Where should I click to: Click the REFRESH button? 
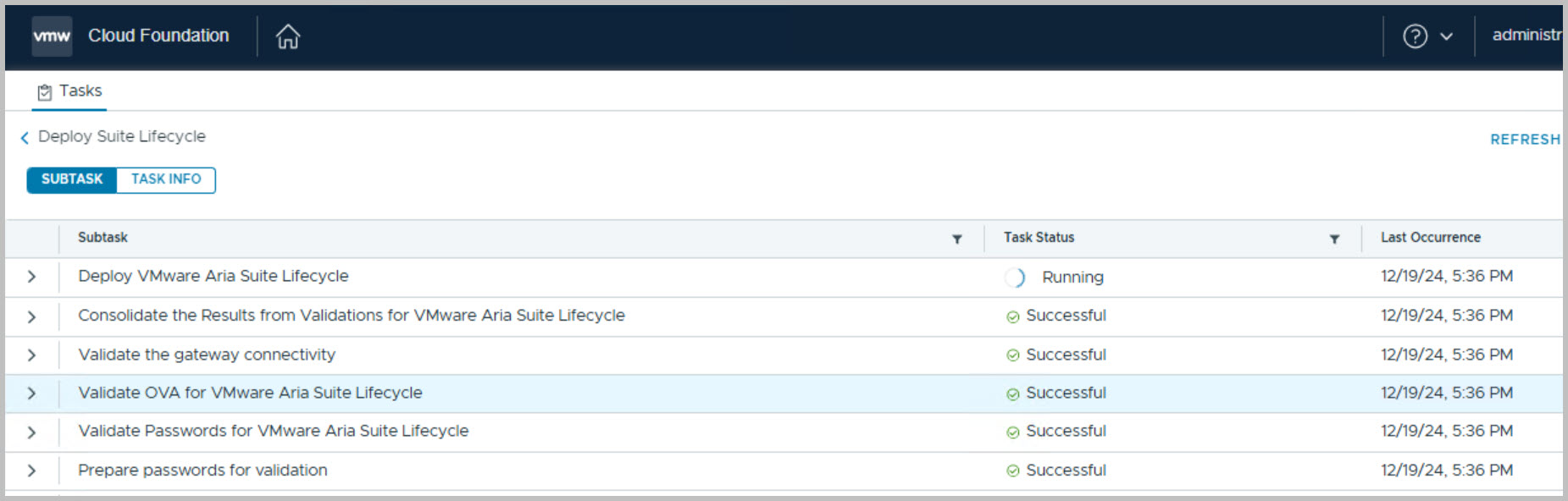click(x=1524, y=140)
